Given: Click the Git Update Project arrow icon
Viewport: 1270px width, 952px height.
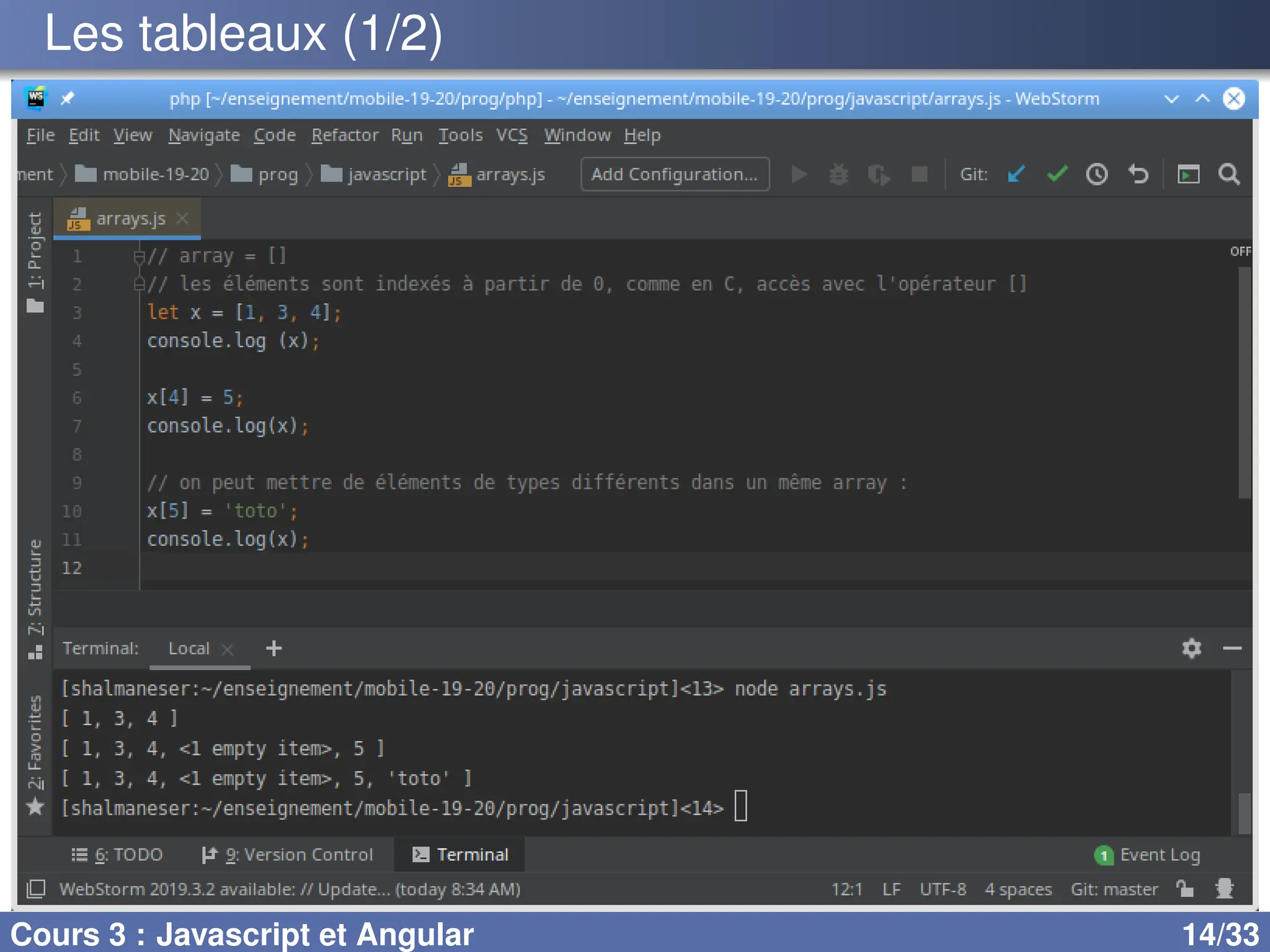Looking at the screenshot, I should pos(1016,175).
